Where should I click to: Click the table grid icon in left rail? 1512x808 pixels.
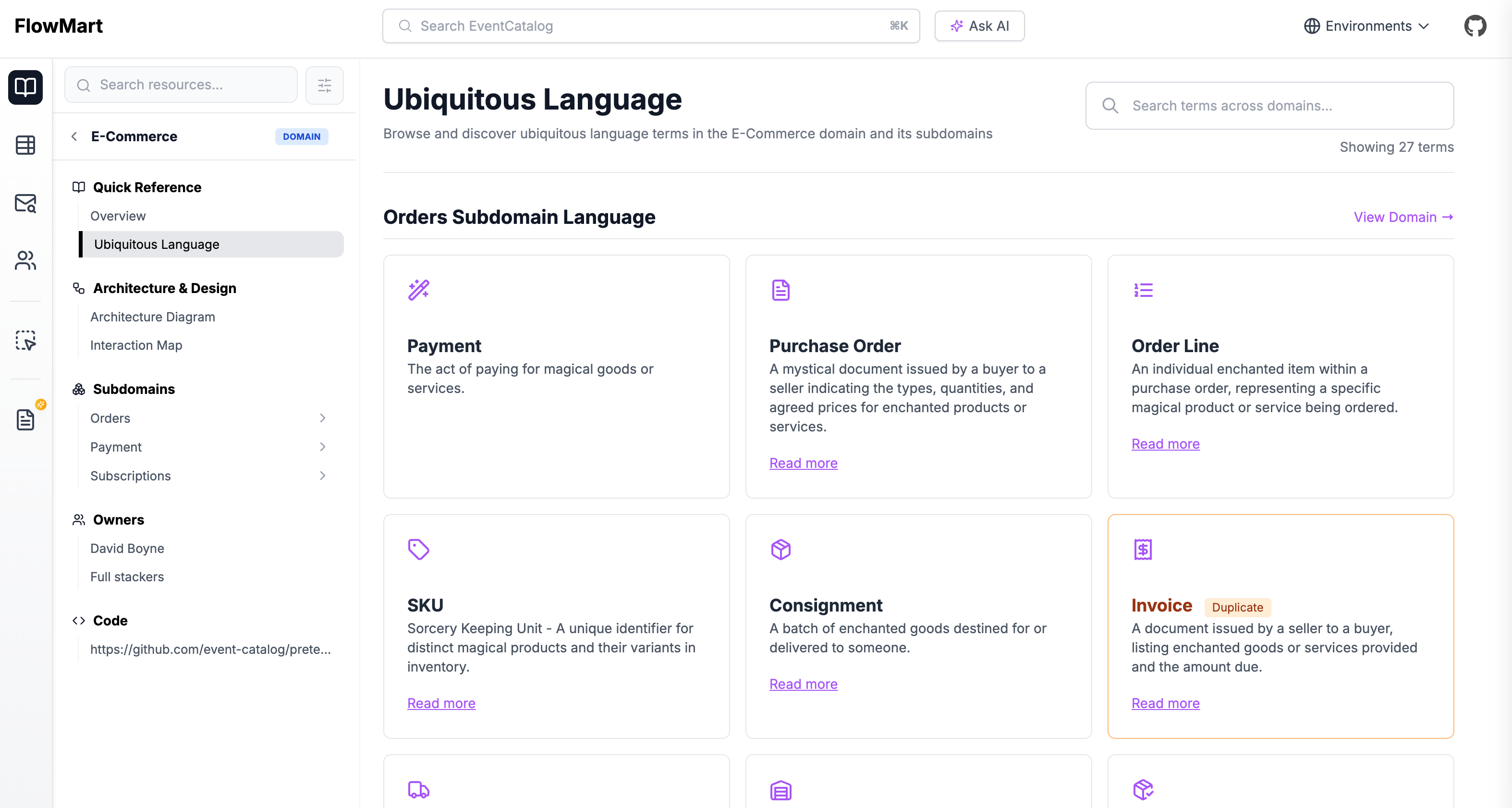(x=25, y=145)
